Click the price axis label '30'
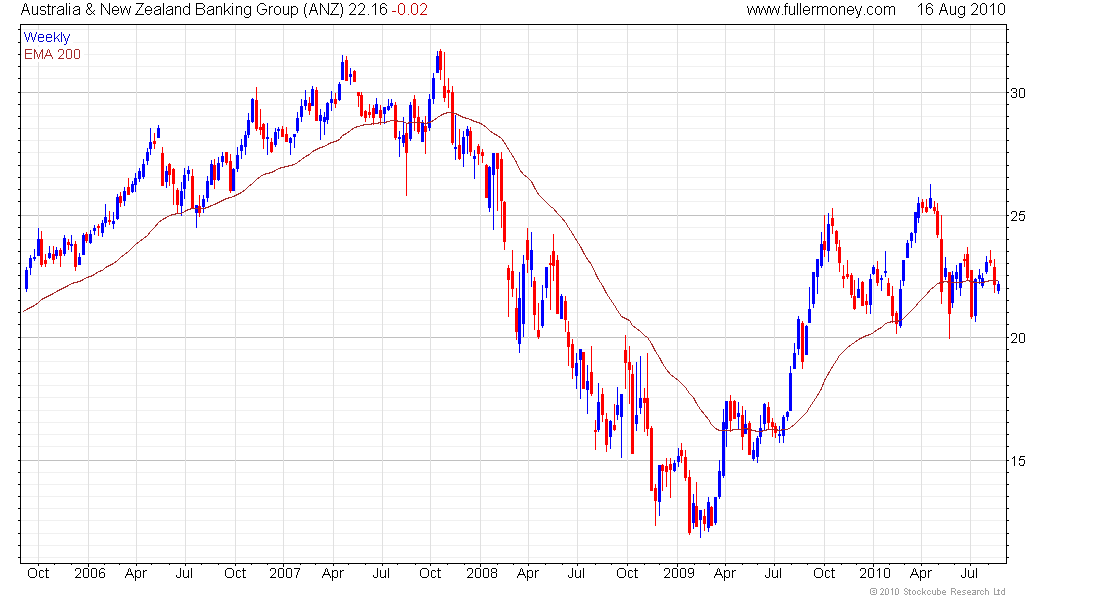1100x600 pixels. click(x=1018, y=93)
